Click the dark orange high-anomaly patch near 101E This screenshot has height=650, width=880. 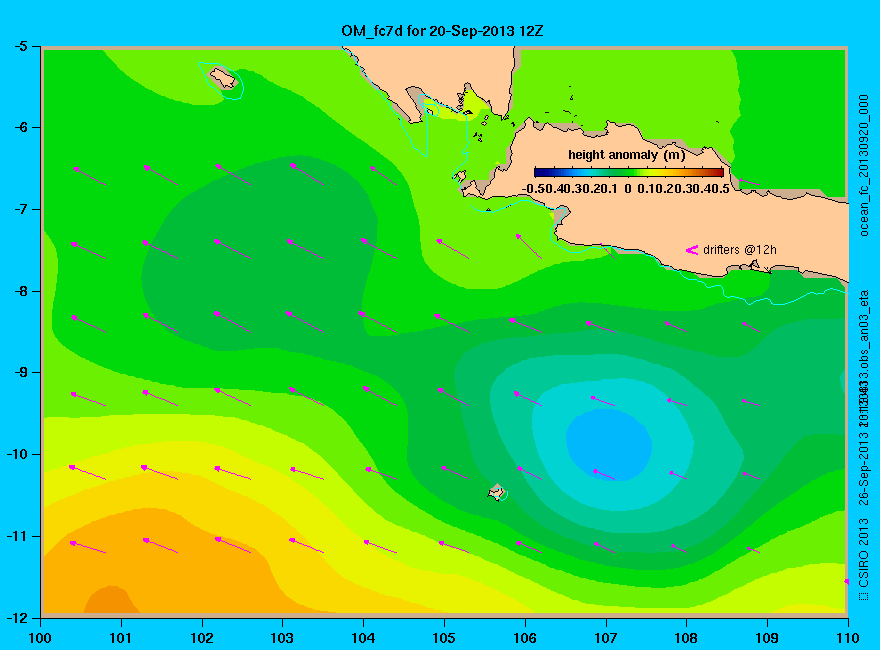coord(112,599)
